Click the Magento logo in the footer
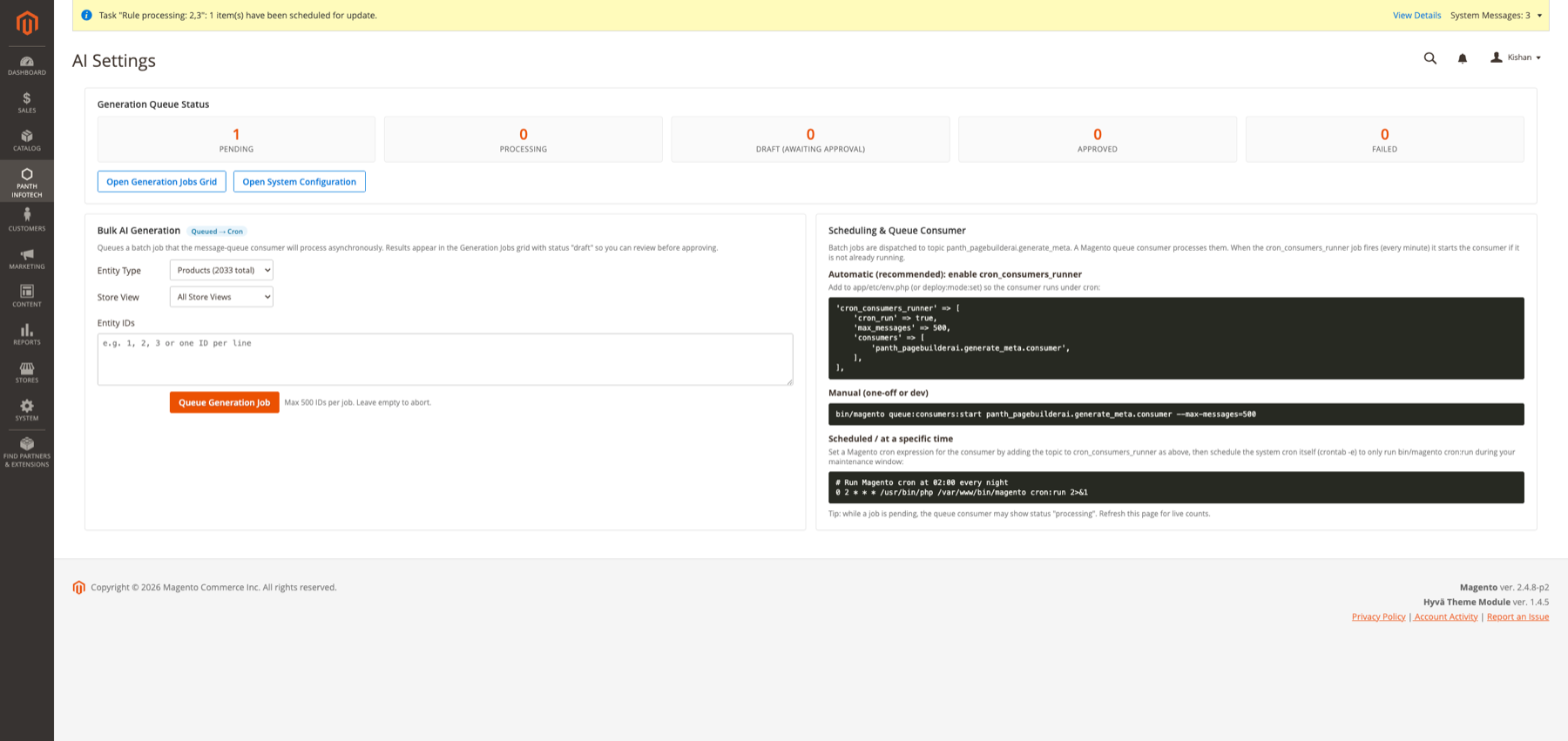 click(79, 588)
